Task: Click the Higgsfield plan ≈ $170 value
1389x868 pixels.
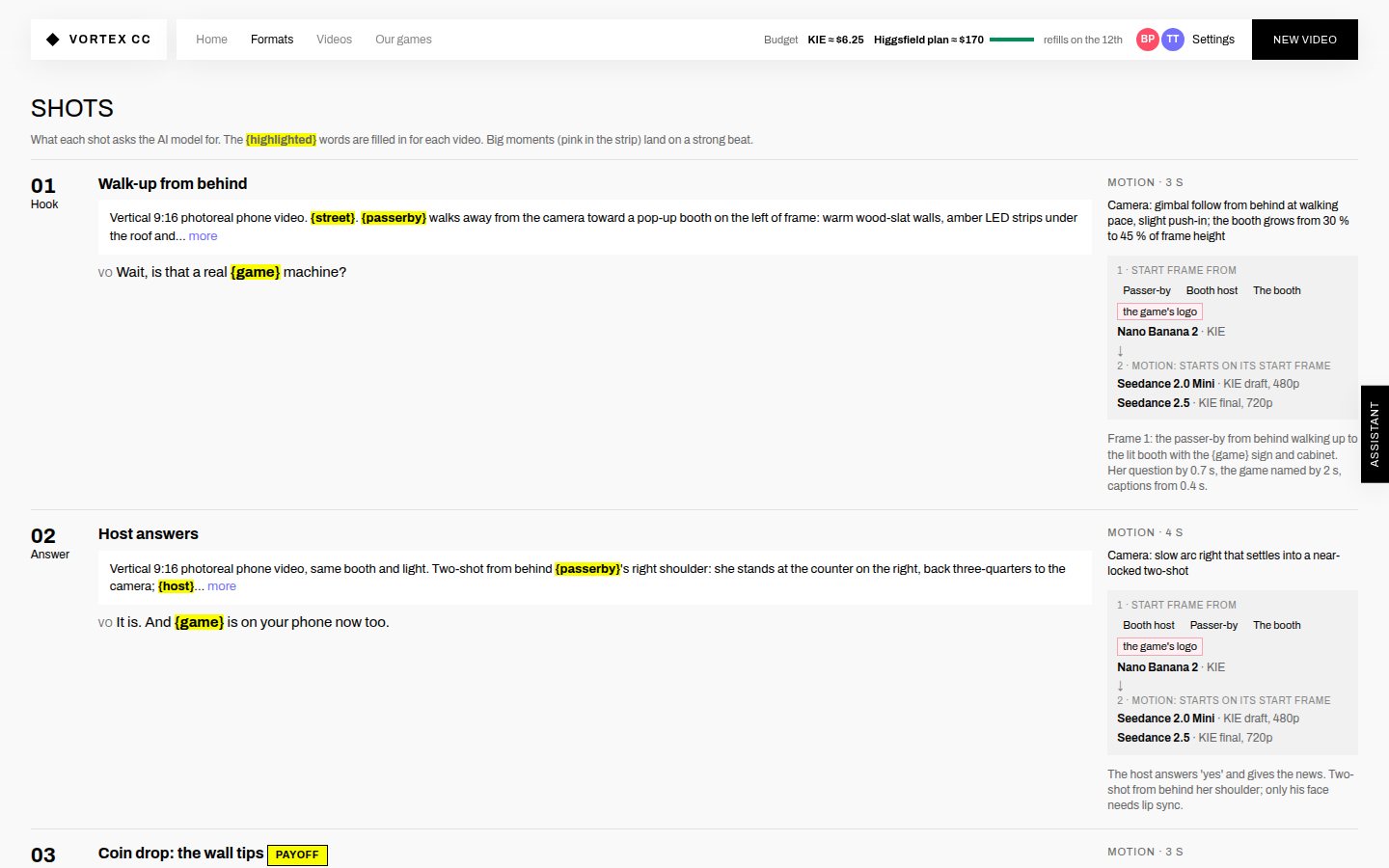Action: pos(928,40)
